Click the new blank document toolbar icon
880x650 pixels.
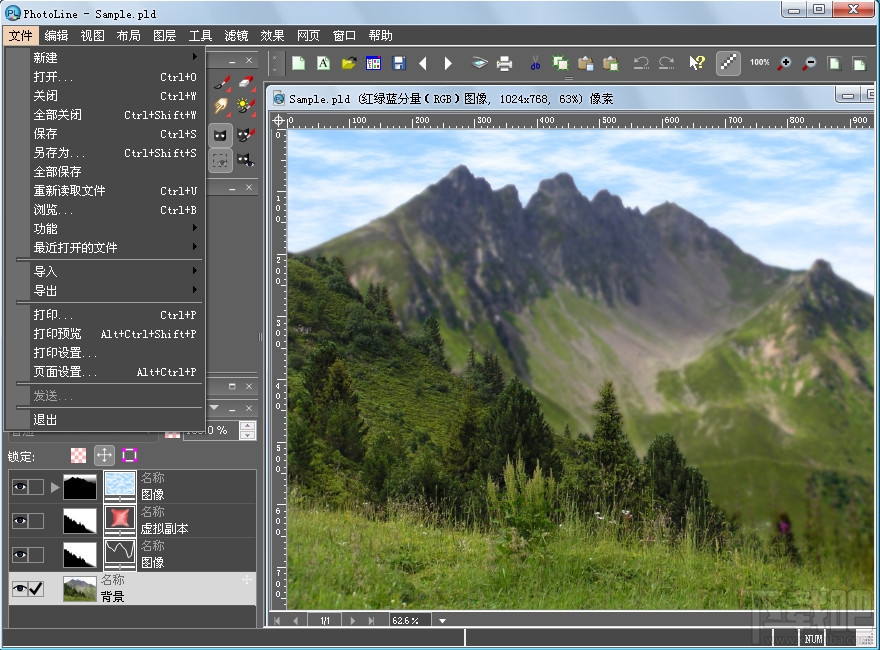(299, 63)
